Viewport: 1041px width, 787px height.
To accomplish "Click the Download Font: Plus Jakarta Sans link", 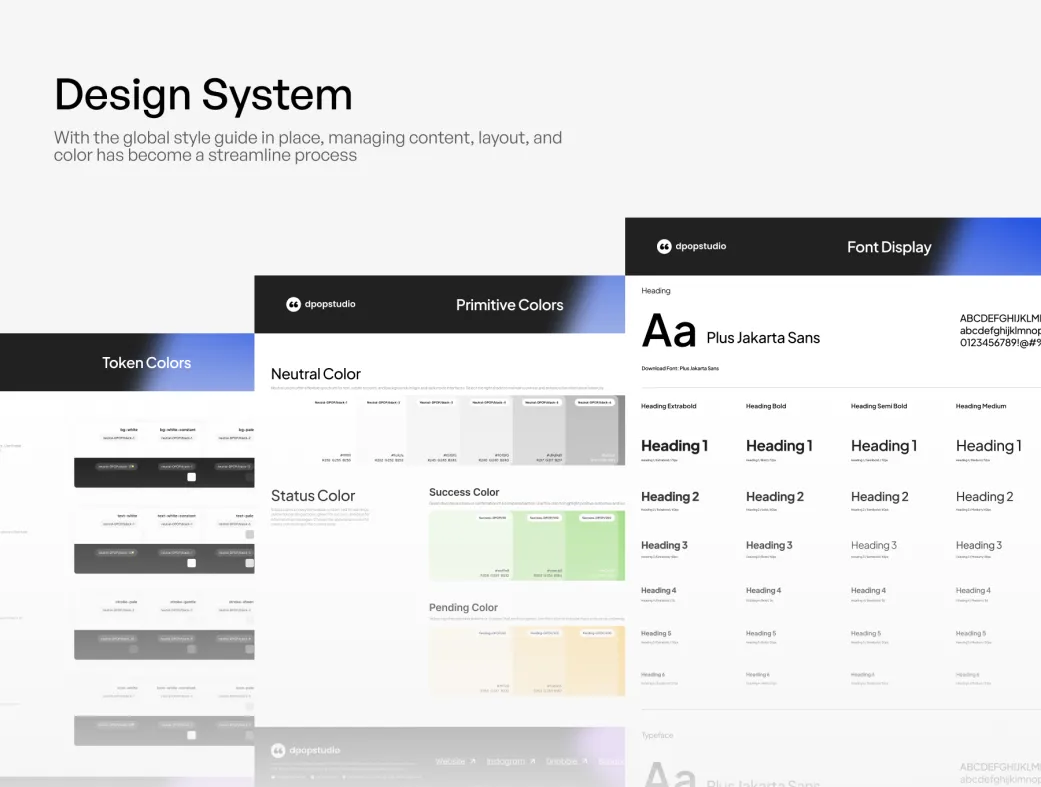I will 680,368.
